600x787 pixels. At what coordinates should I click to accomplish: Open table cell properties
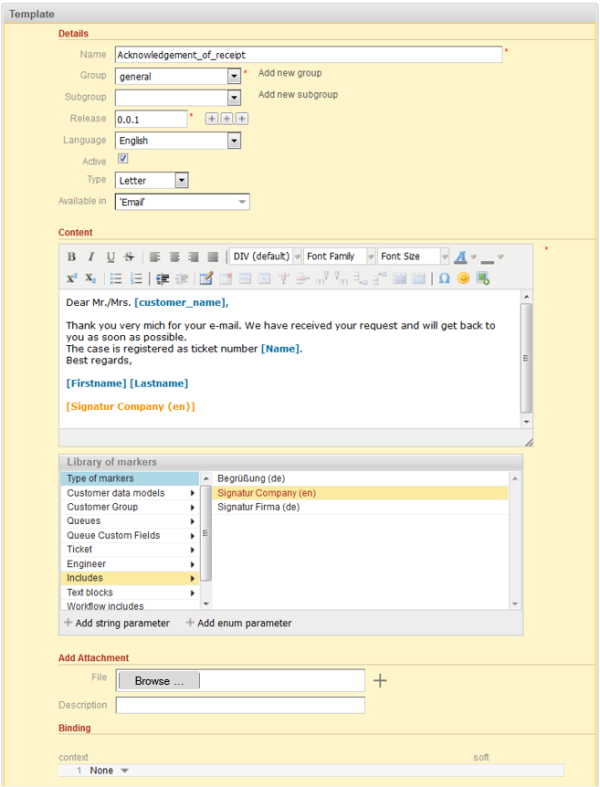click(x=264, y=279)
